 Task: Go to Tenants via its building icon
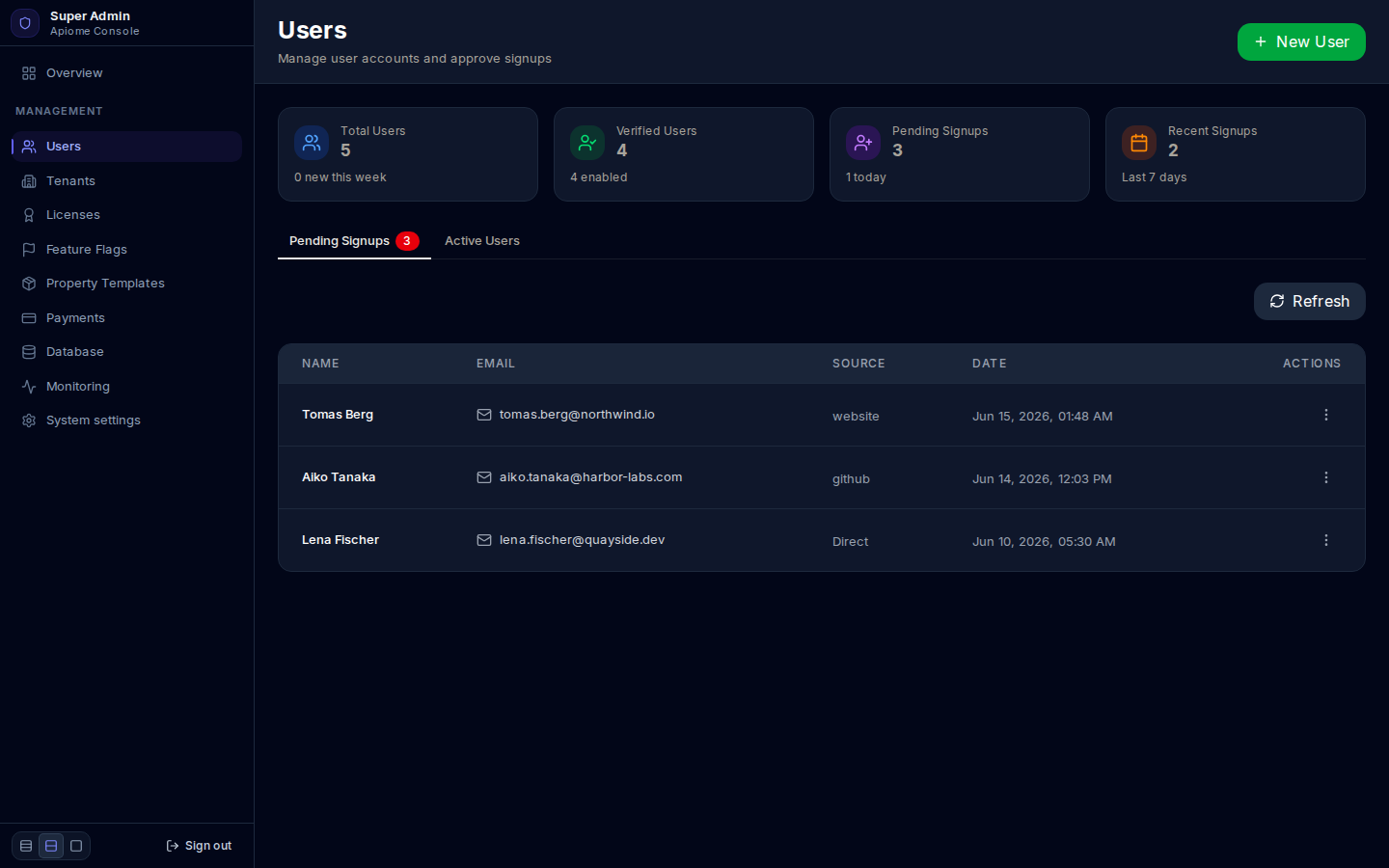[x=29, y=181]
